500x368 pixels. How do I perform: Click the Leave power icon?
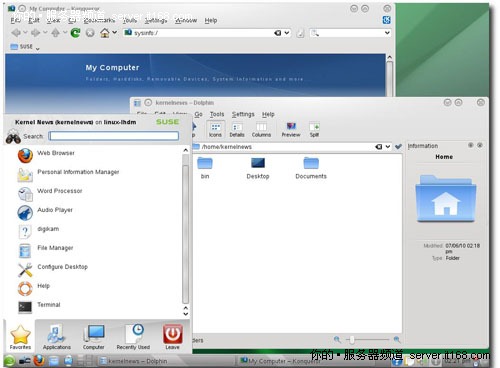click(172, 334)
